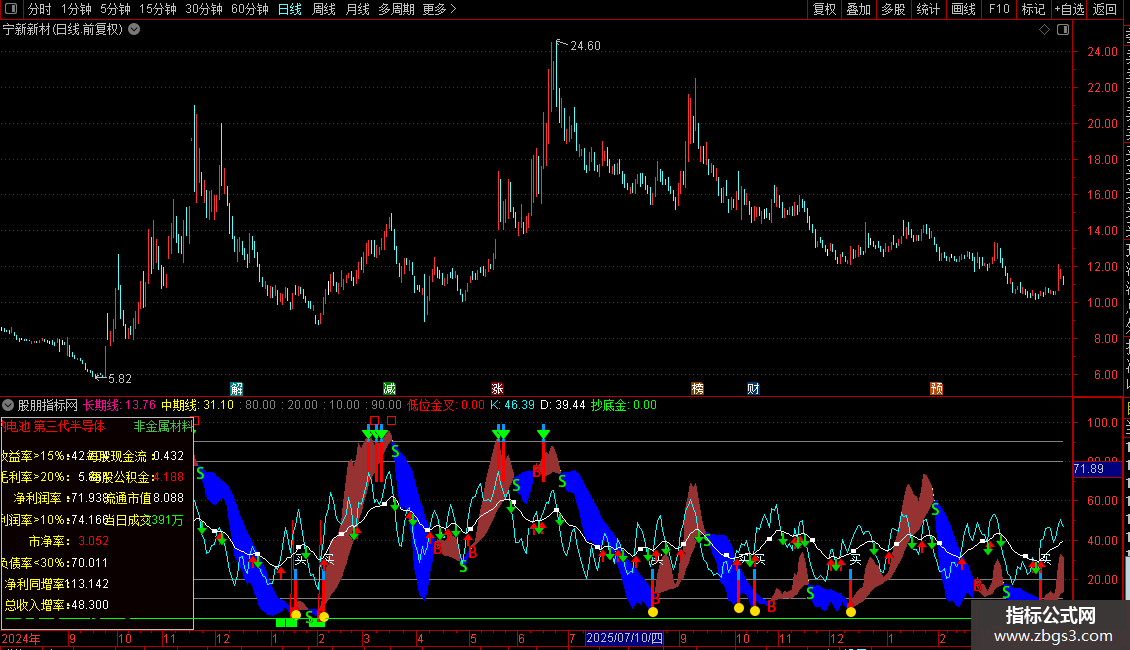Select the 5分钟 period

pyautogui.click(x=115, y=9)
